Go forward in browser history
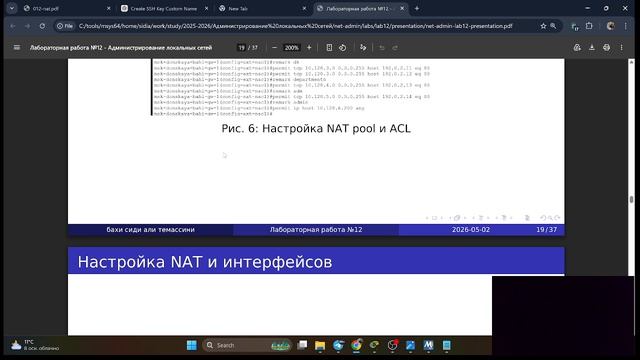Image resolution: width=640 pixels, height=360 pixels. pos(27,26)
